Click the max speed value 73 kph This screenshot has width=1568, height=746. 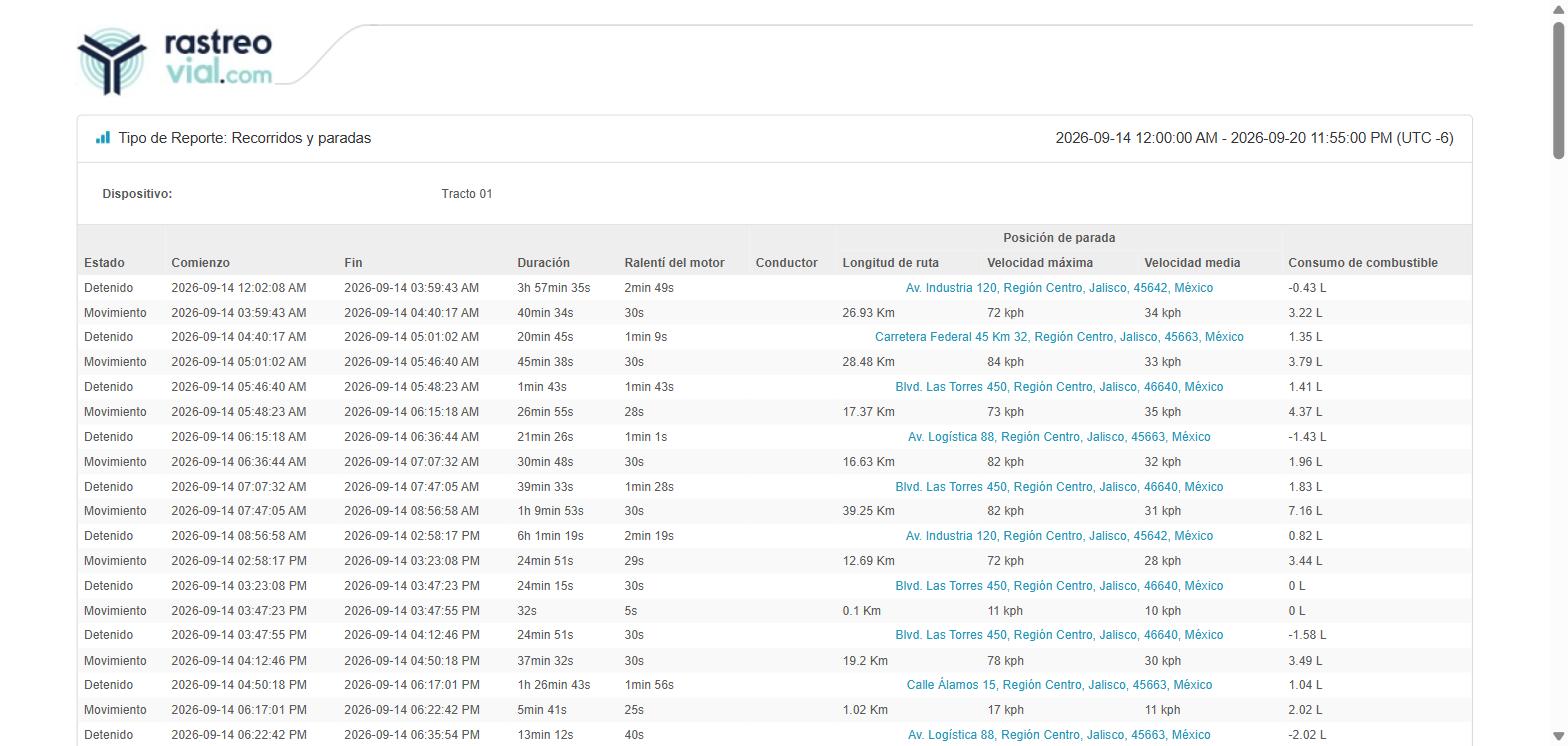[1005, 412]
